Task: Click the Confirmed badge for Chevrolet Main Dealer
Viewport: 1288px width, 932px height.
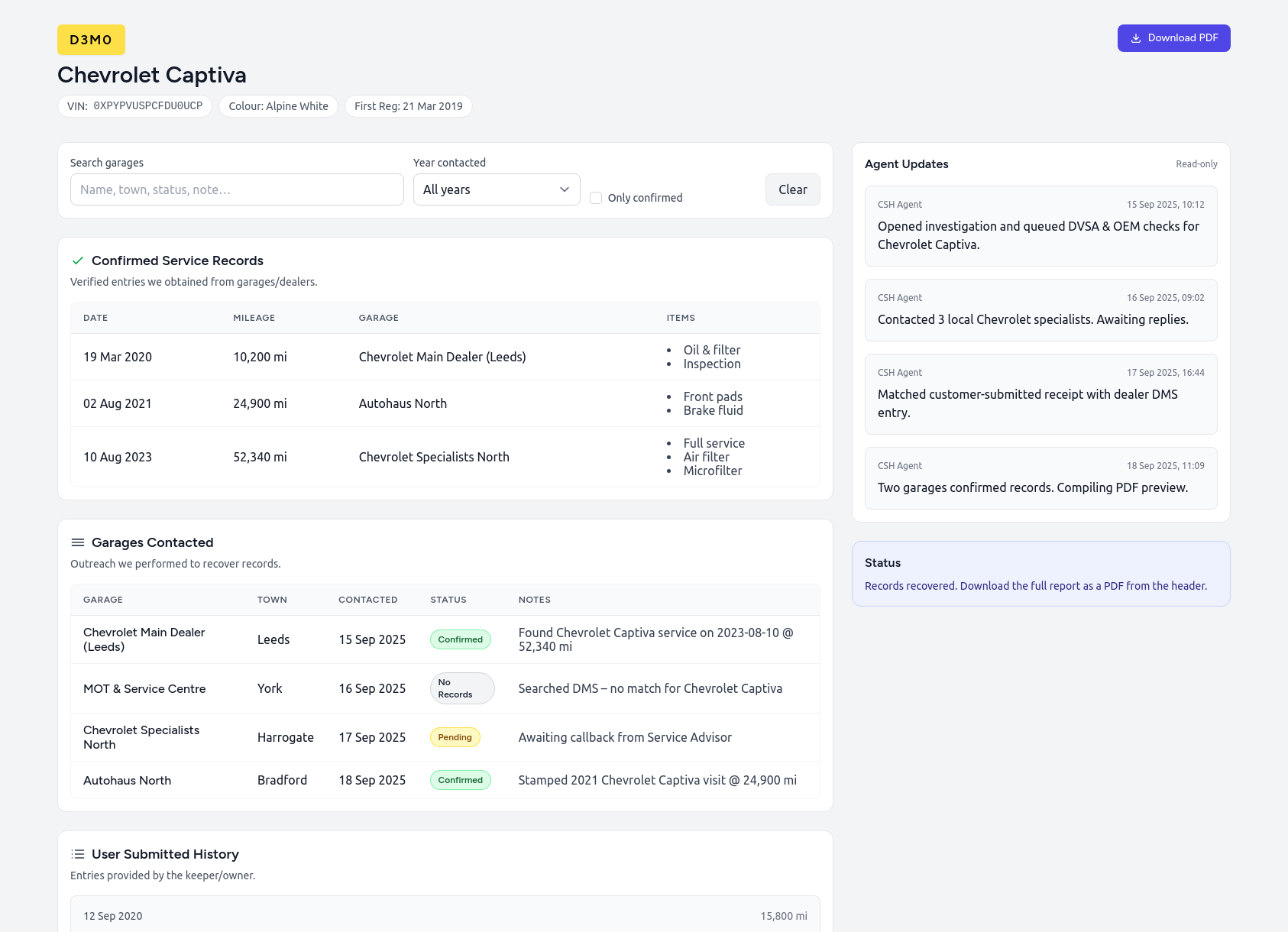Action: click(x=460, y=639)
